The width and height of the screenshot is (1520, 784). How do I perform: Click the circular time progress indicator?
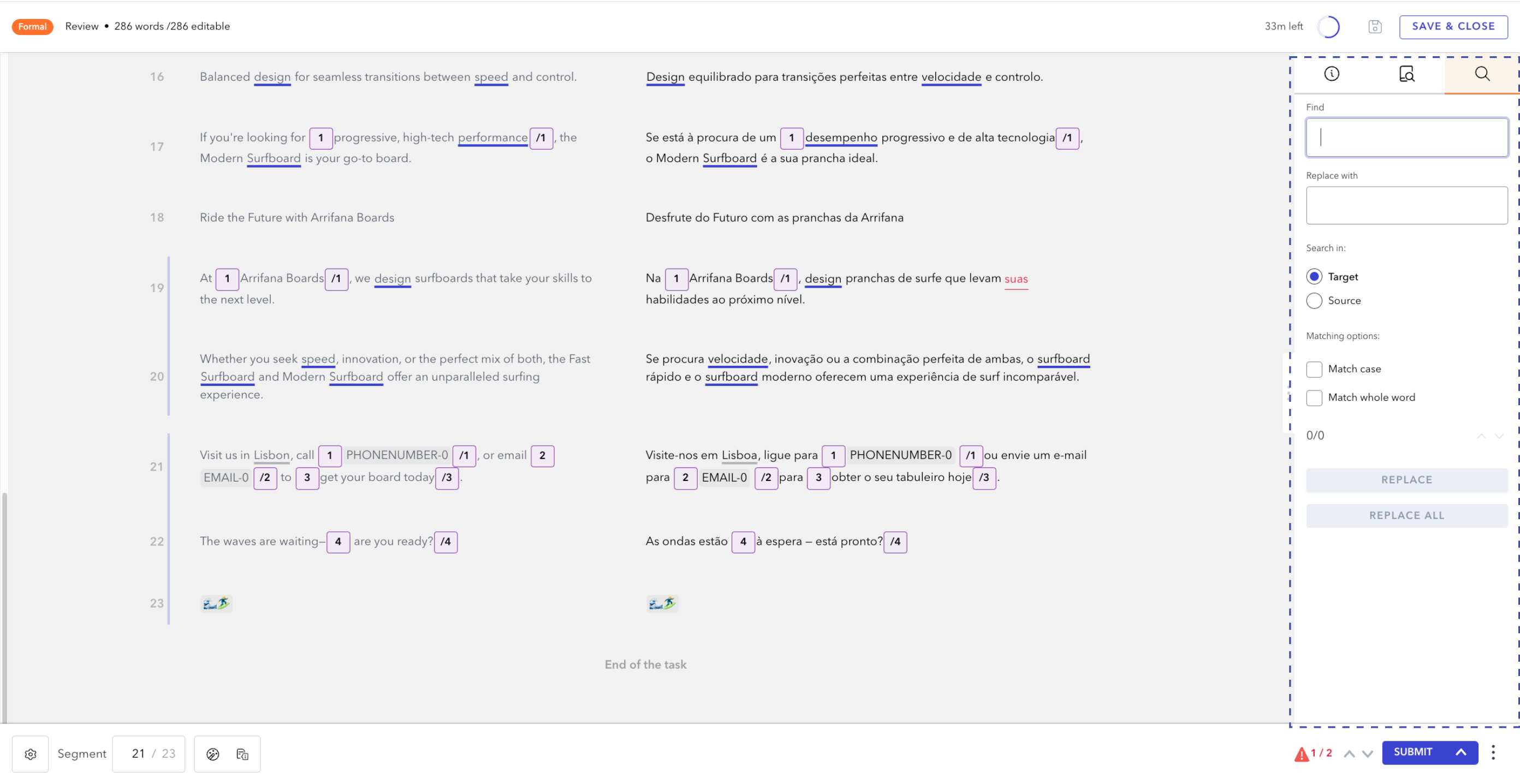tap(1328, 27)
